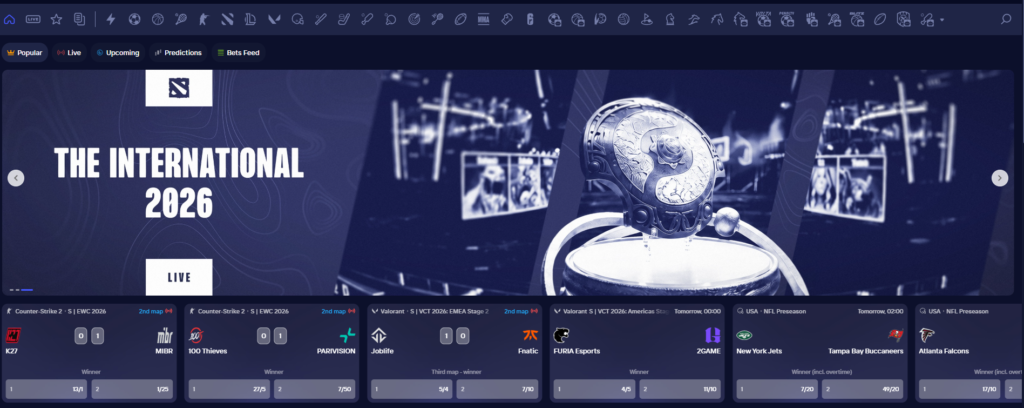
Task: Open the search magnifier icon
Action: coord(1006,20)
